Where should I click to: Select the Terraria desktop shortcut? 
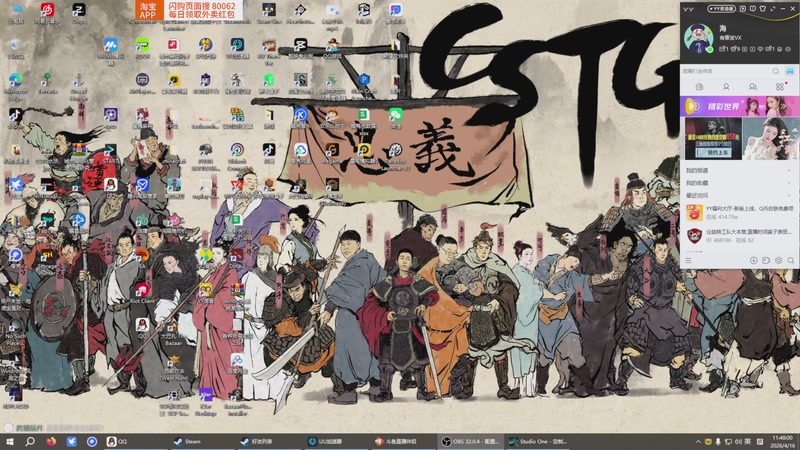(47, 83)
